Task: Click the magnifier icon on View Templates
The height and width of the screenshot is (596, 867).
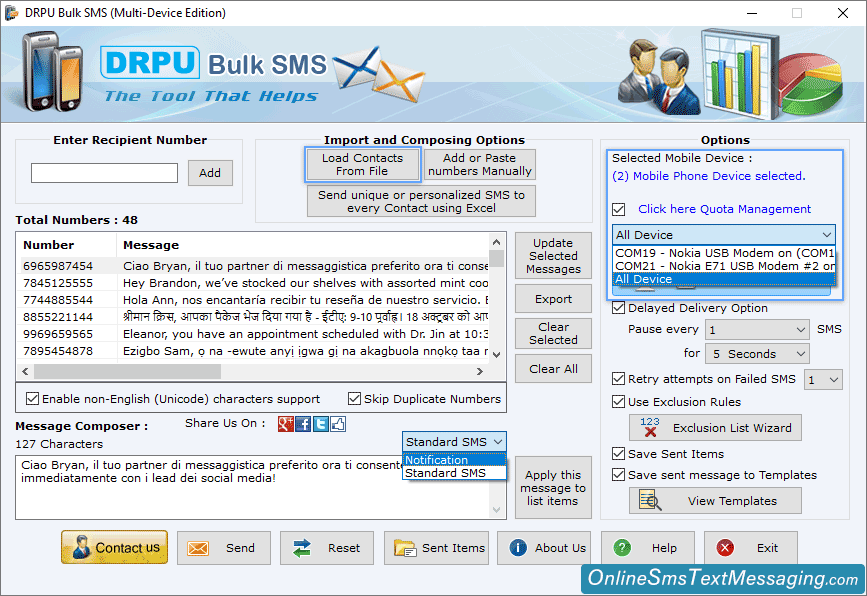Action: (x=650, y=500)
